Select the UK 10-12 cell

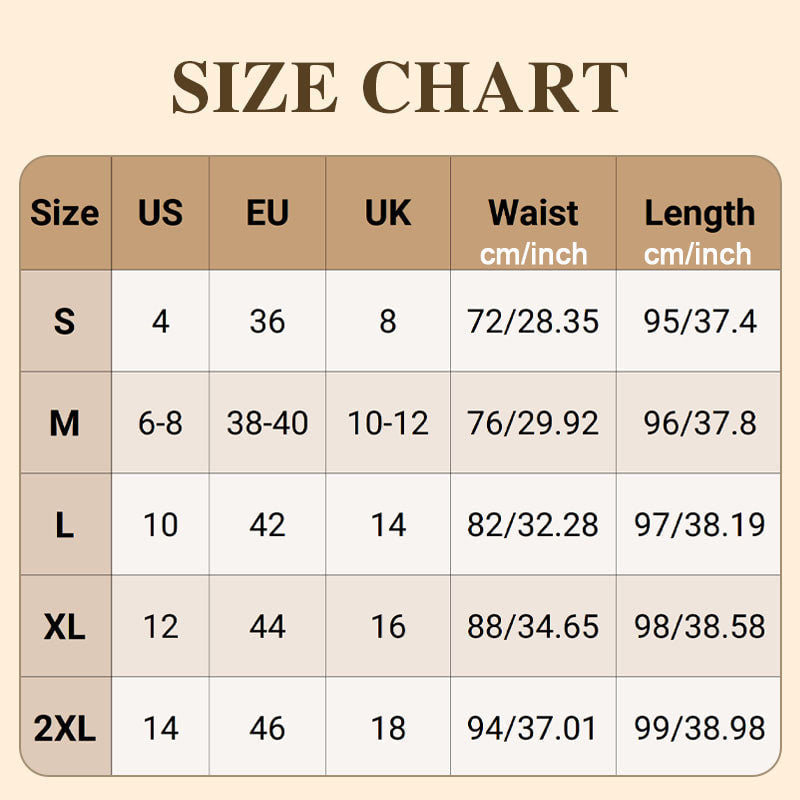pyautogui.click(x=388, y=423)
